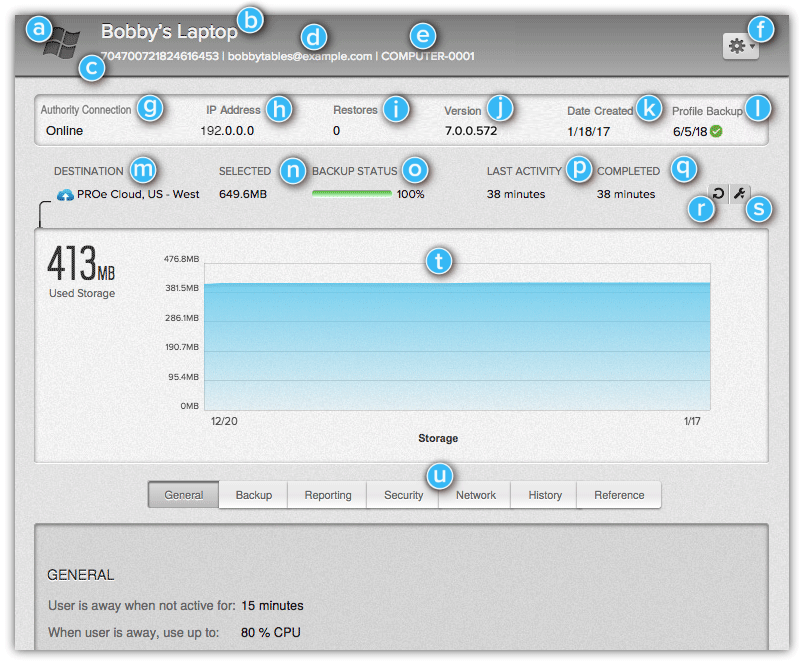Click the blue storage usage graph
Image resolution: width=804 pixels, height=665 pixels.
pyautogui.click(x=455, y=340)
